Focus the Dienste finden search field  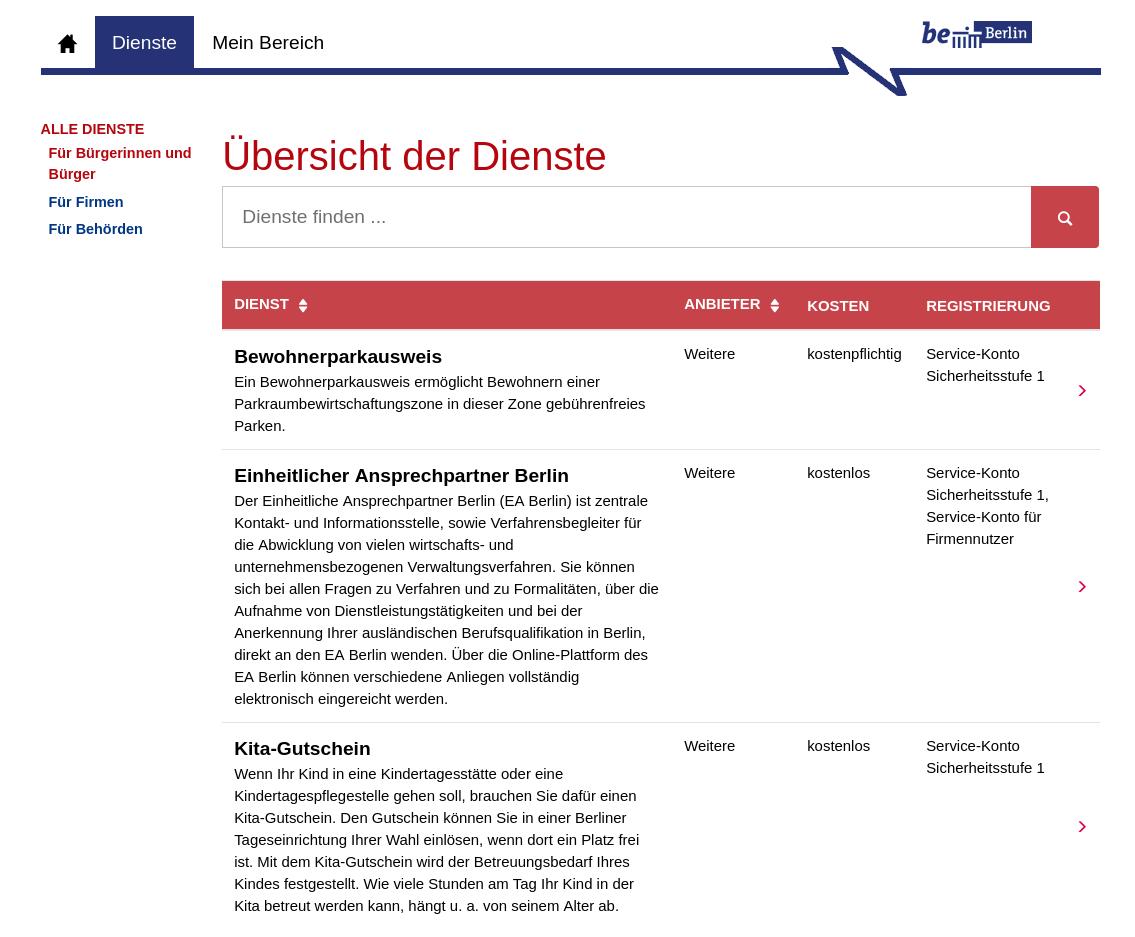[x=626, y=217]
